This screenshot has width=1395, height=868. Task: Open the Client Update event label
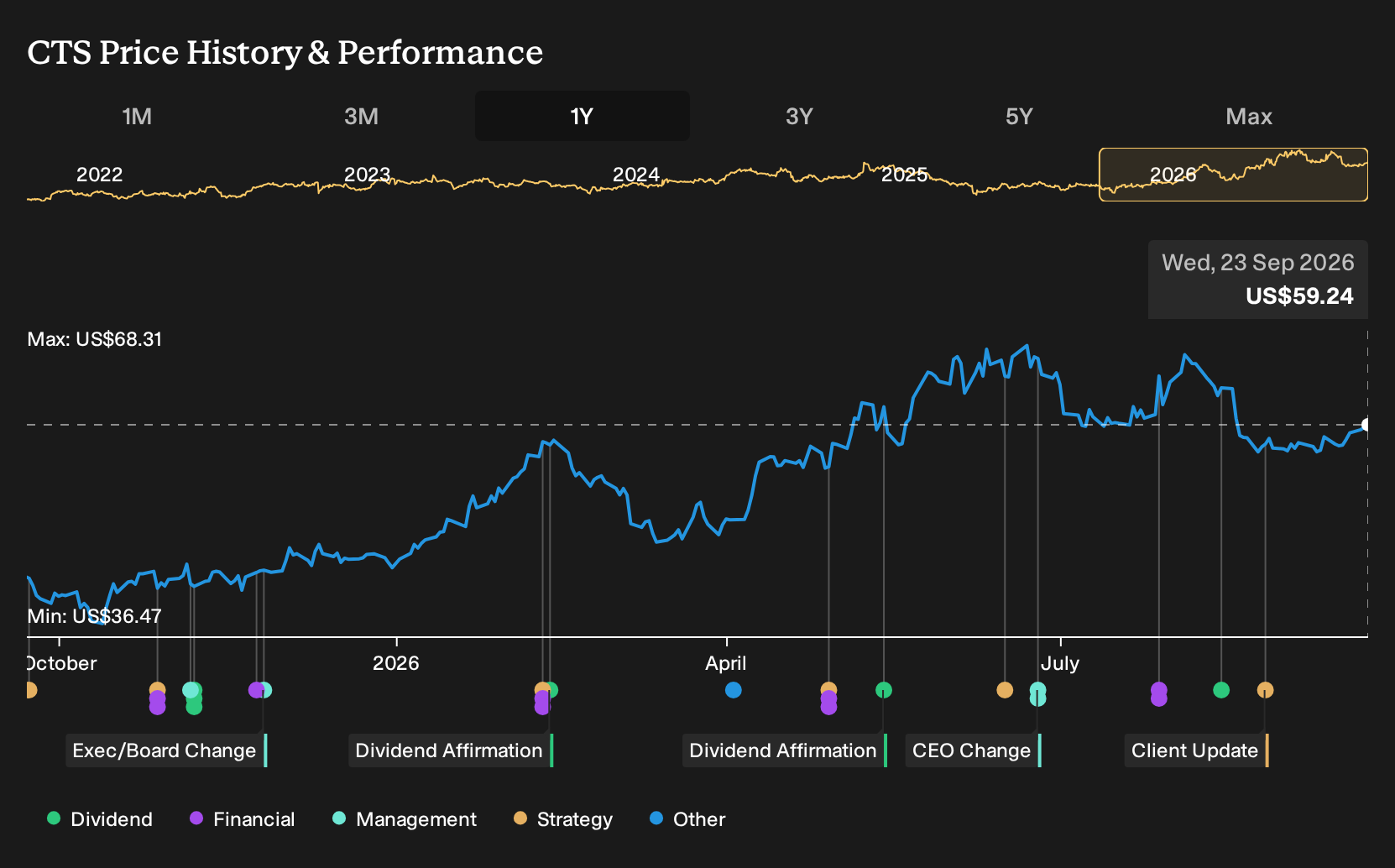click(x=1197, y=750)
